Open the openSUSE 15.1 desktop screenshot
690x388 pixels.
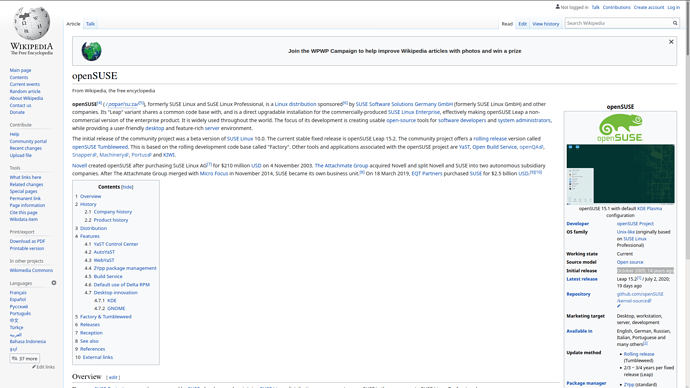620,175
